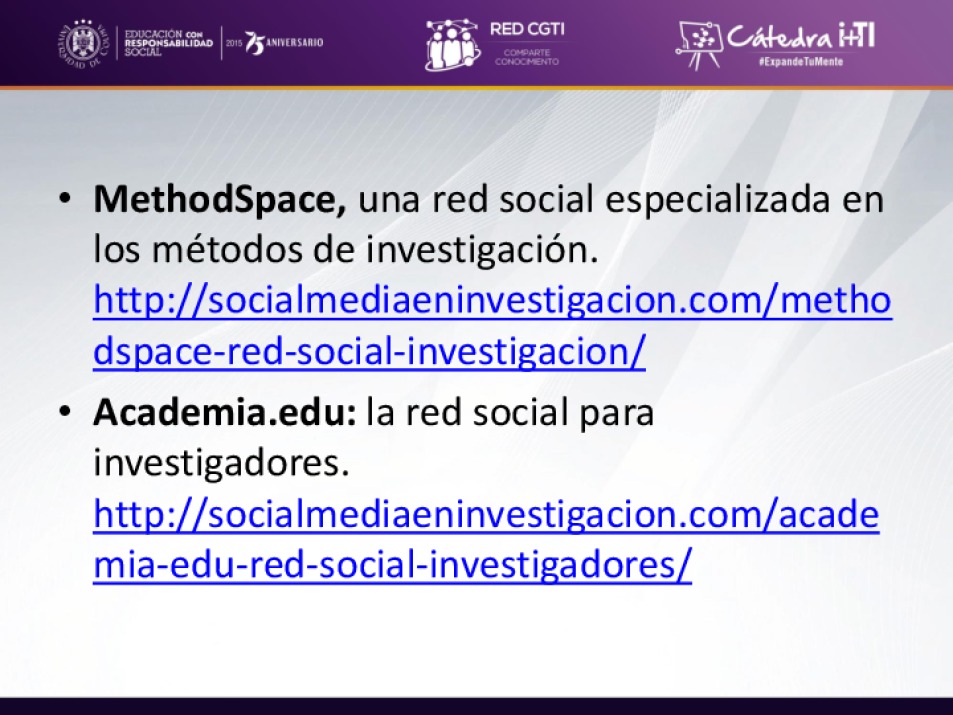Open the academia-edu-red-social-investigadores link
The width and height of the screenshot is (953, 715).
pos(392,566)
